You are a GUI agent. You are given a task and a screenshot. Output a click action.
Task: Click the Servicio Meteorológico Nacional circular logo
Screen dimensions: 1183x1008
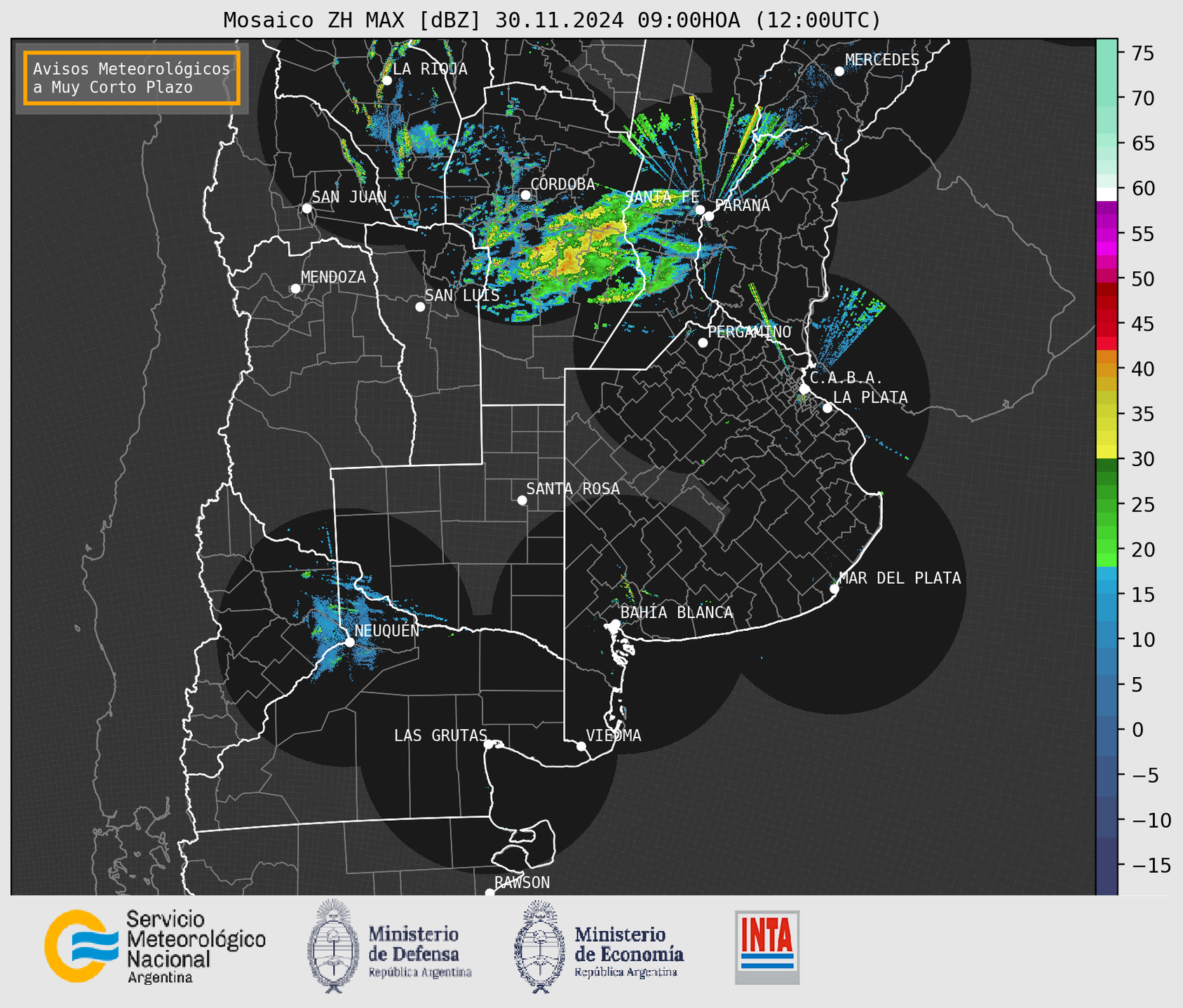tap(81, 946)
